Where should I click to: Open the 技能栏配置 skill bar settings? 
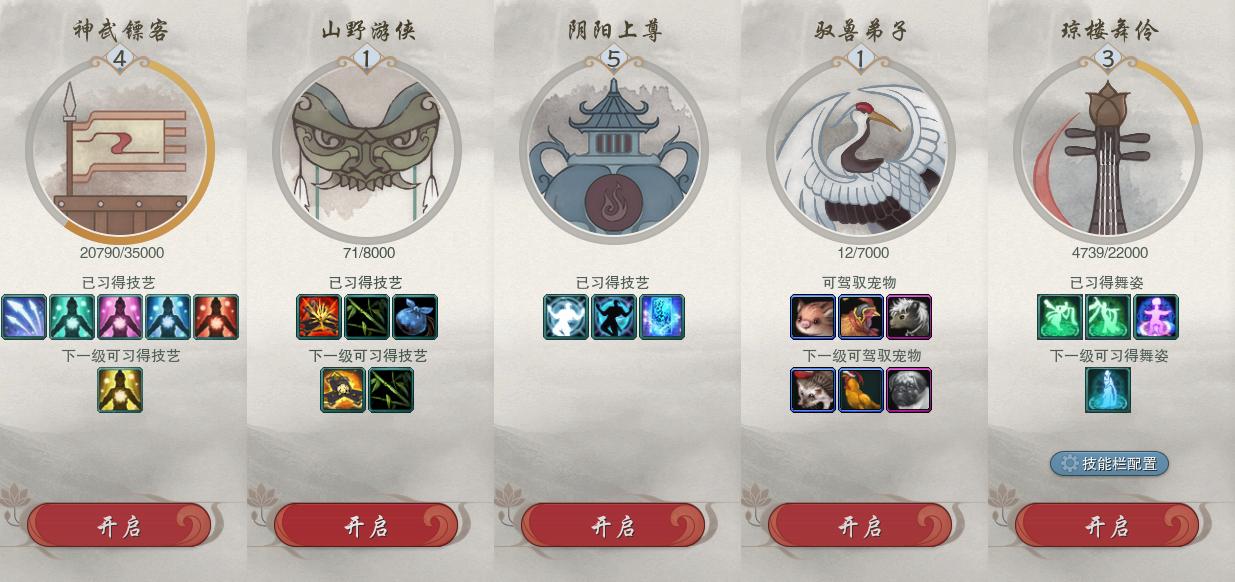tap(1109, 463)
